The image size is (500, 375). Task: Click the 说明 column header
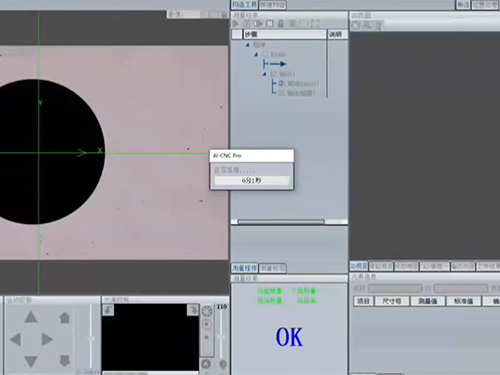(338, 34)
